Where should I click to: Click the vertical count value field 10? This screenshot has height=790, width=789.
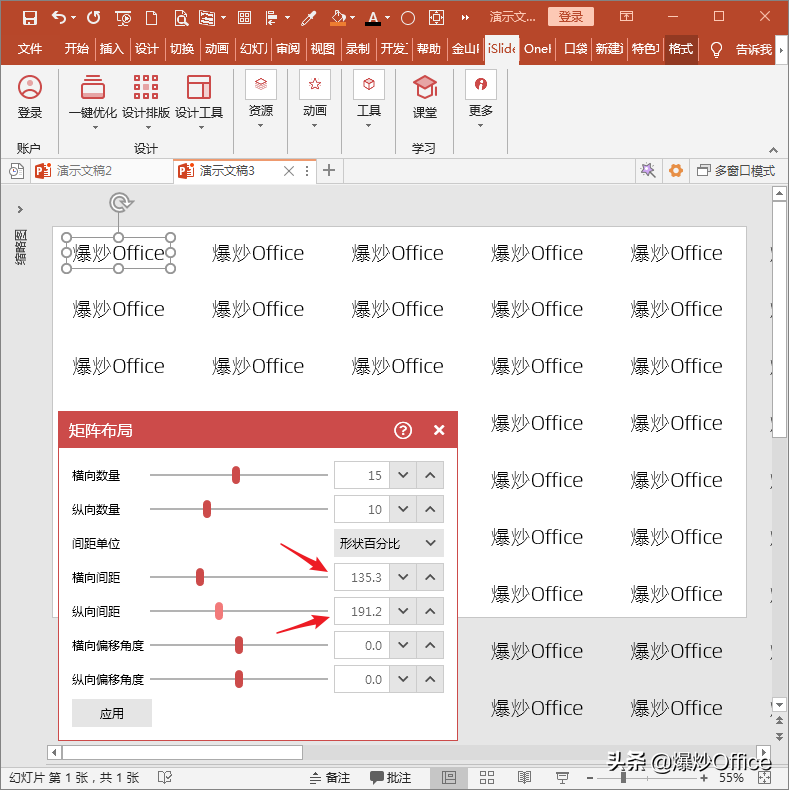pyautogui.click(x=362, y=509)
